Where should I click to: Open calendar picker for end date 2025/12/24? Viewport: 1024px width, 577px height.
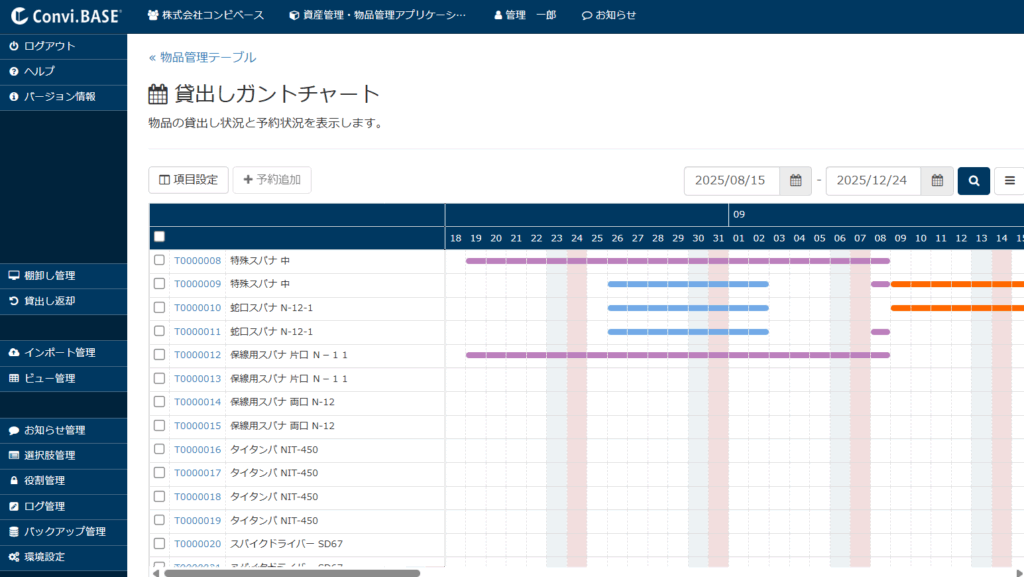937,181
